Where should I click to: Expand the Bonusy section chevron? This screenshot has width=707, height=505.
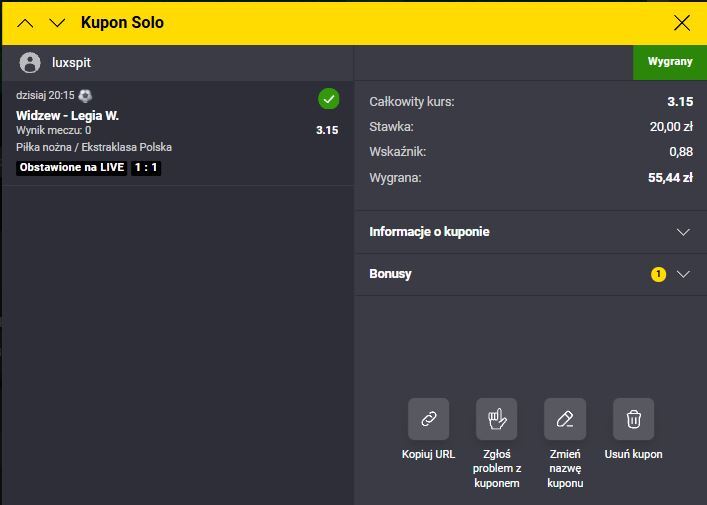pos(683,274)
